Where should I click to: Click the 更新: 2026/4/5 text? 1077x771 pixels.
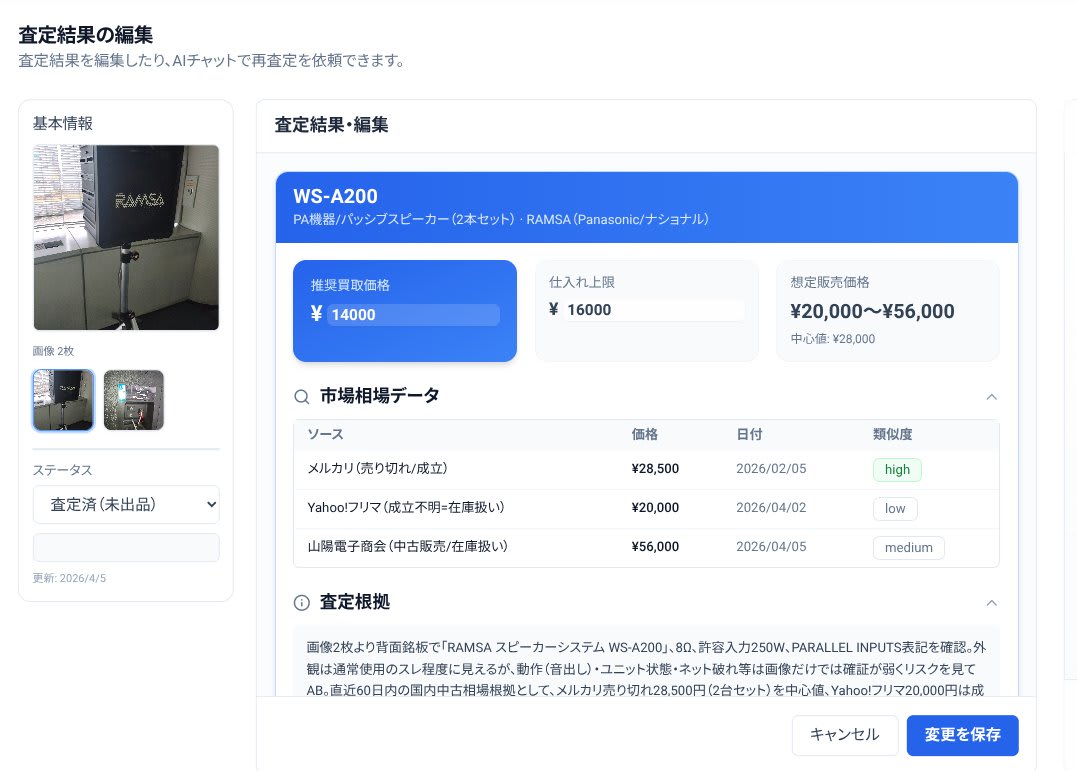point(69,579)
